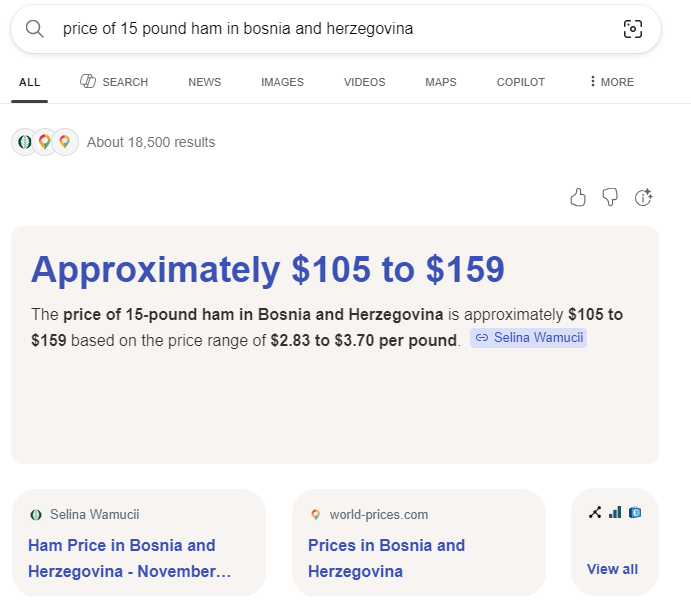This screenshot has height=610, width=691.
Task: Open the AI answer info icon
Action: point(644,197)
